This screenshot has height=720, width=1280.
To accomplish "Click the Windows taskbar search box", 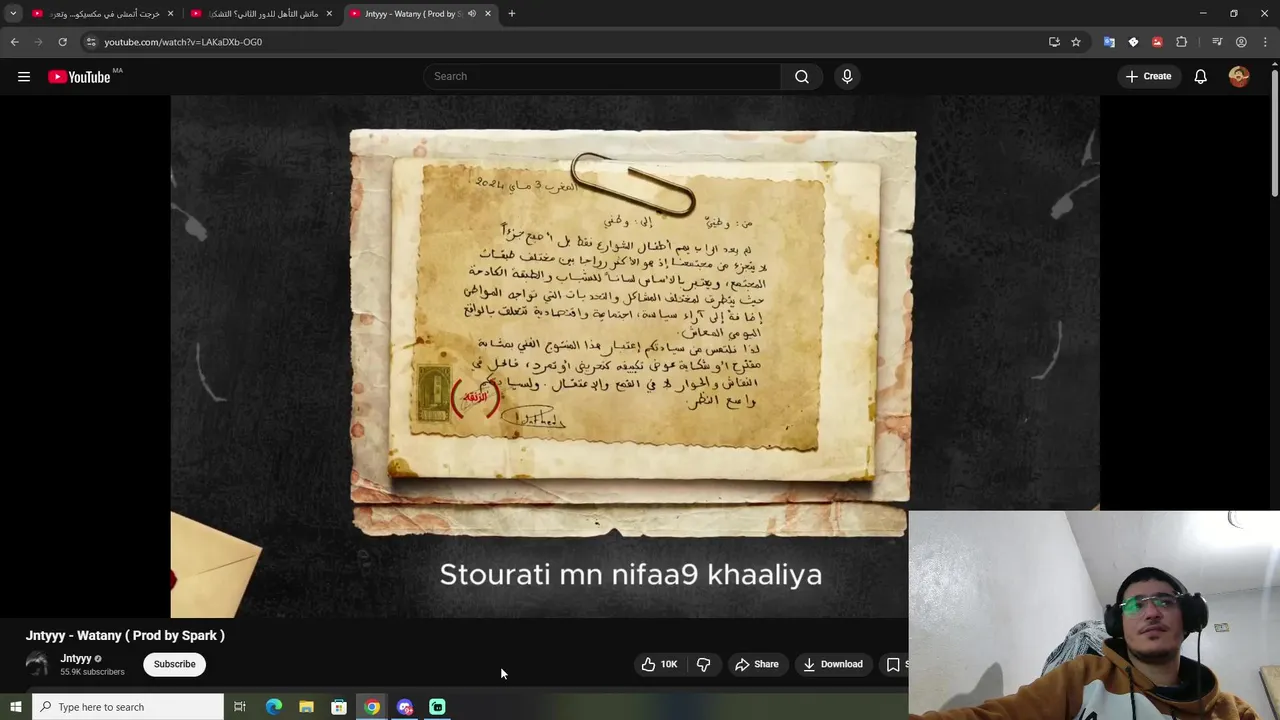I will click(x=128, y=707).
